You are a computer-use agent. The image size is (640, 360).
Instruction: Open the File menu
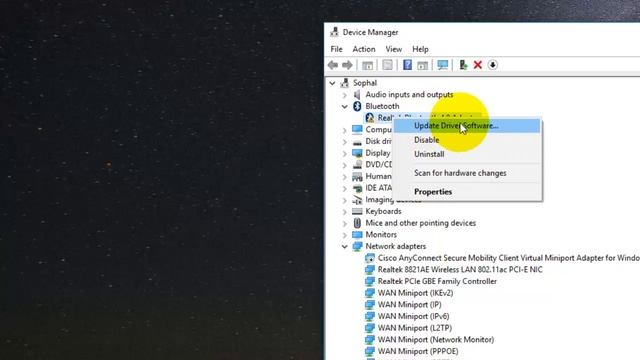336,49
